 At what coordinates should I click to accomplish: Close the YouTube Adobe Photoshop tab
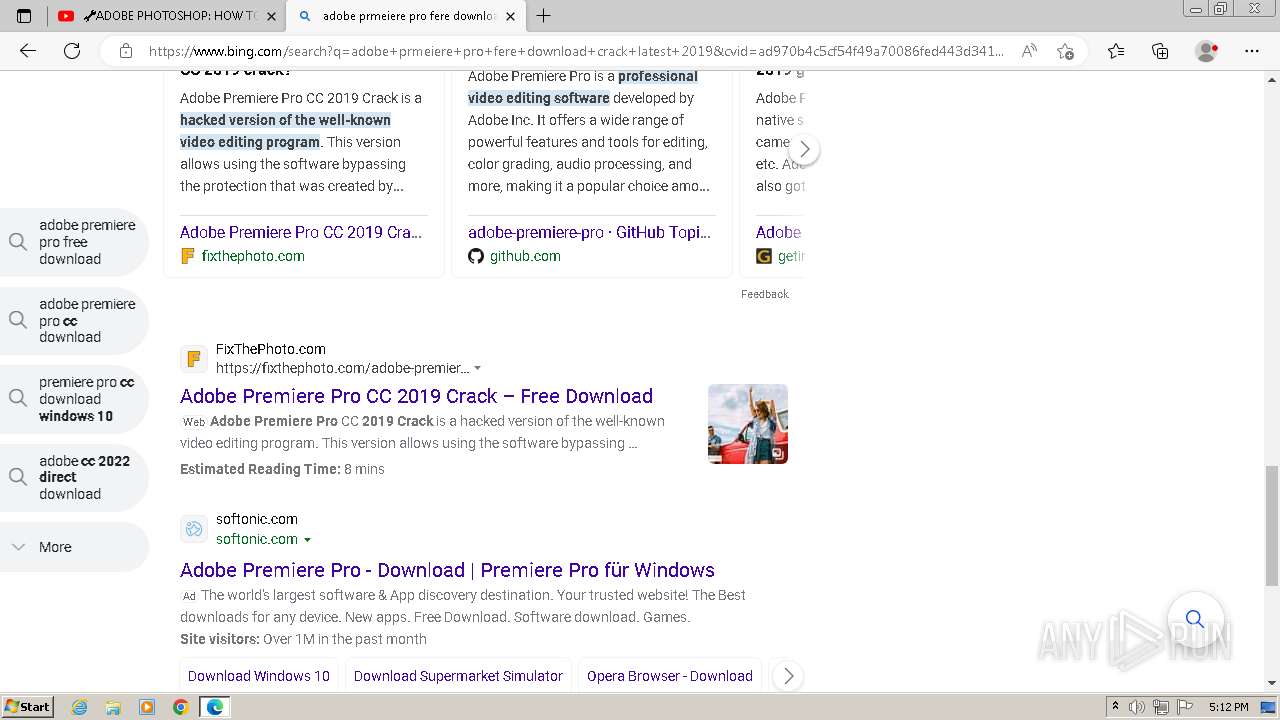click(271, 16)
